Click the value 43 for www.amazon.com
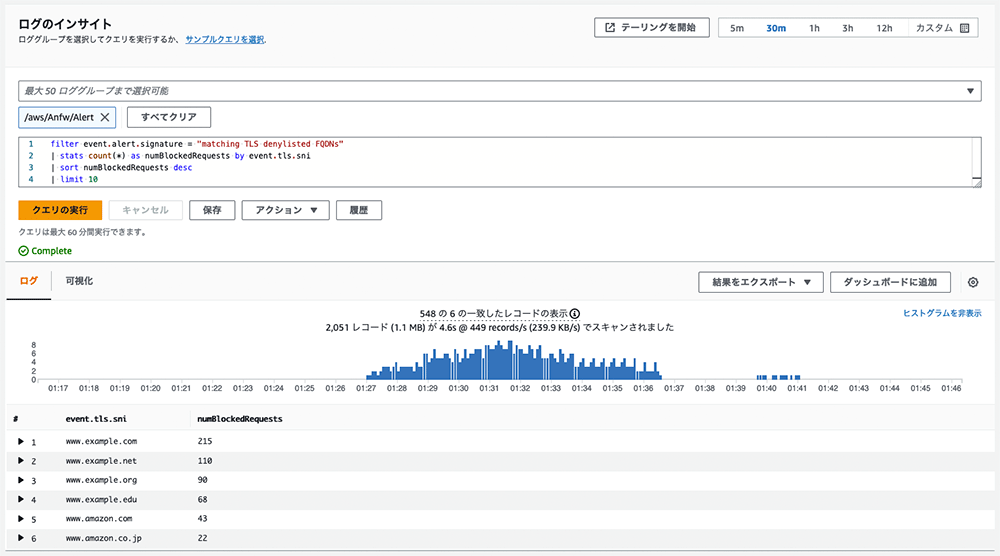 click(202, 519)
